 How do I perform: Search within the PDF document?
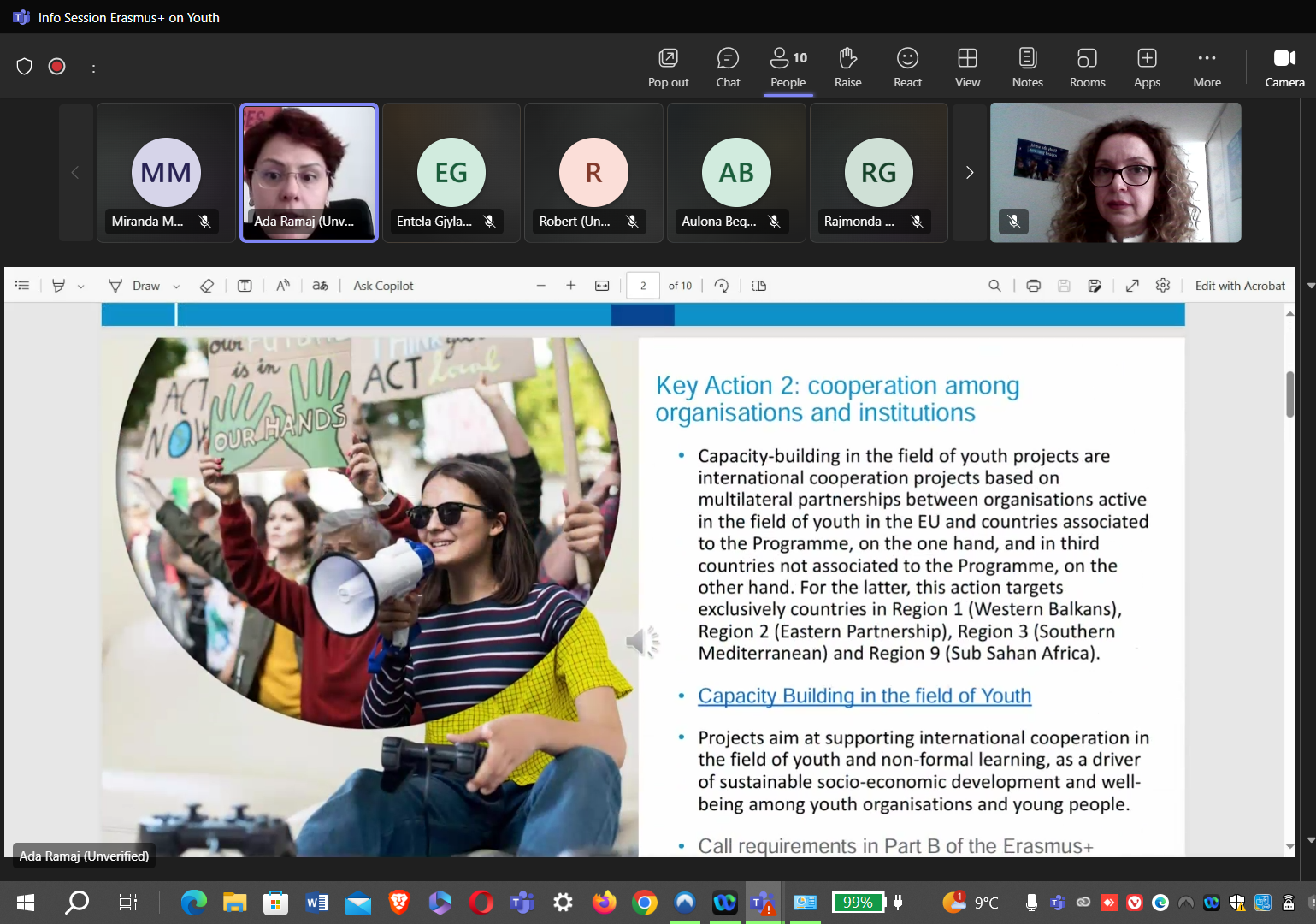[x=994, y=286]
